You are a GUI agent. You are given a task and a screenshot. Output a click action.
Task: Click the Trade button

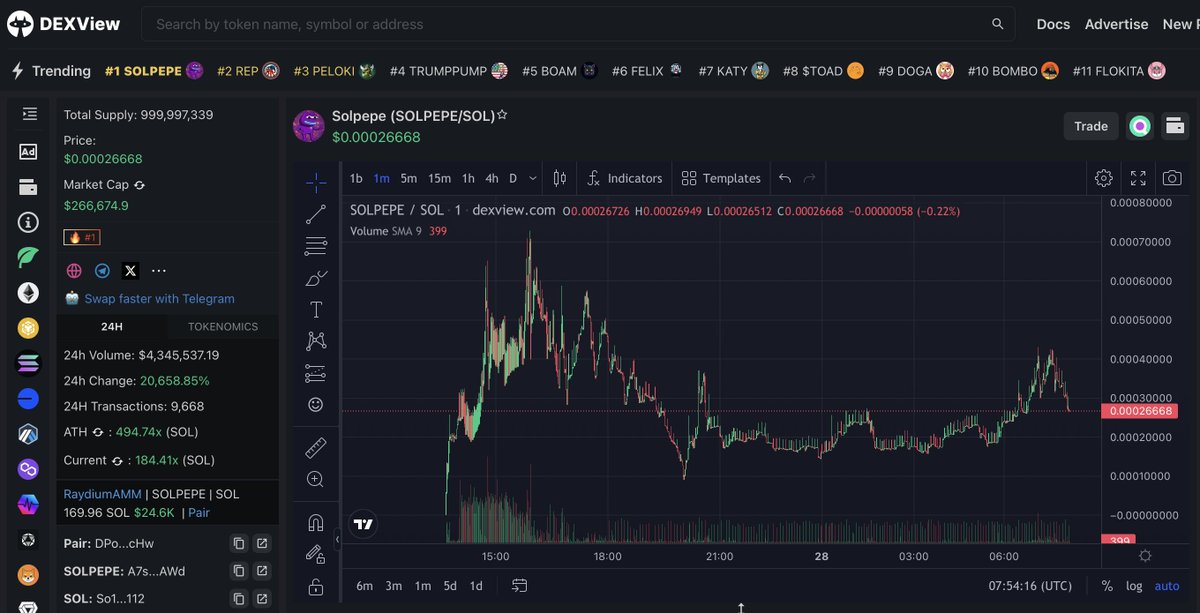click(x=1091, y=126)
